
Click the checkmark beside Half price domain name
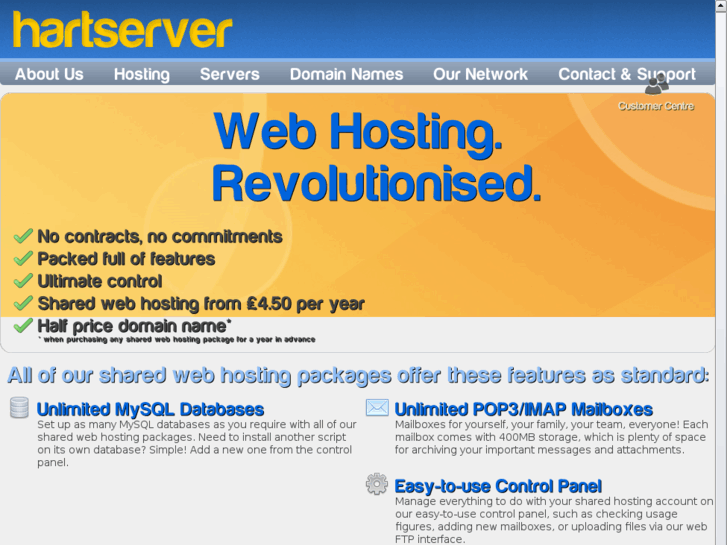tap(23, 325)
